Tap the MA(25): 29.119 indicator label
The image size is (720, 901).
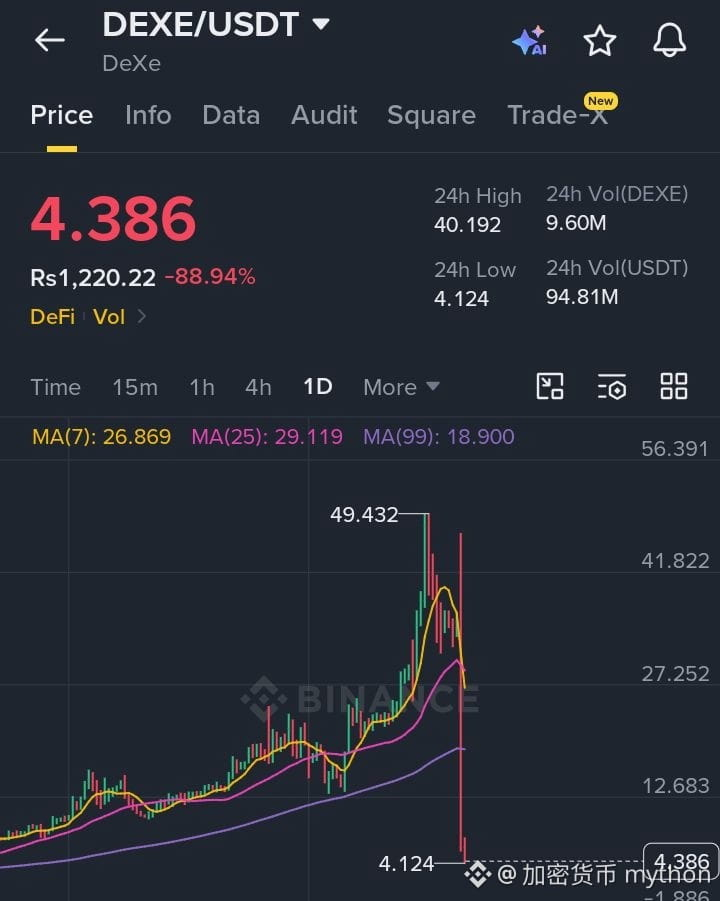point(267,437)
